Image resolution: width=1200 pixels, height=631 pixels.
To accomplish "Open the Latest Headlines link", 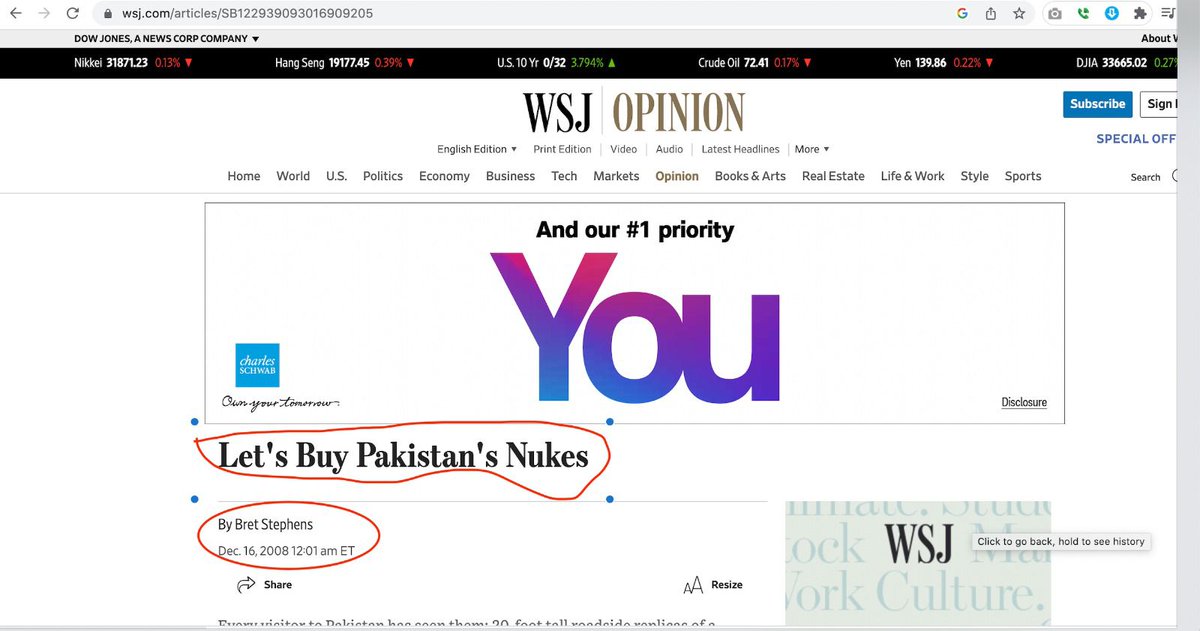I will coord(740,149).
